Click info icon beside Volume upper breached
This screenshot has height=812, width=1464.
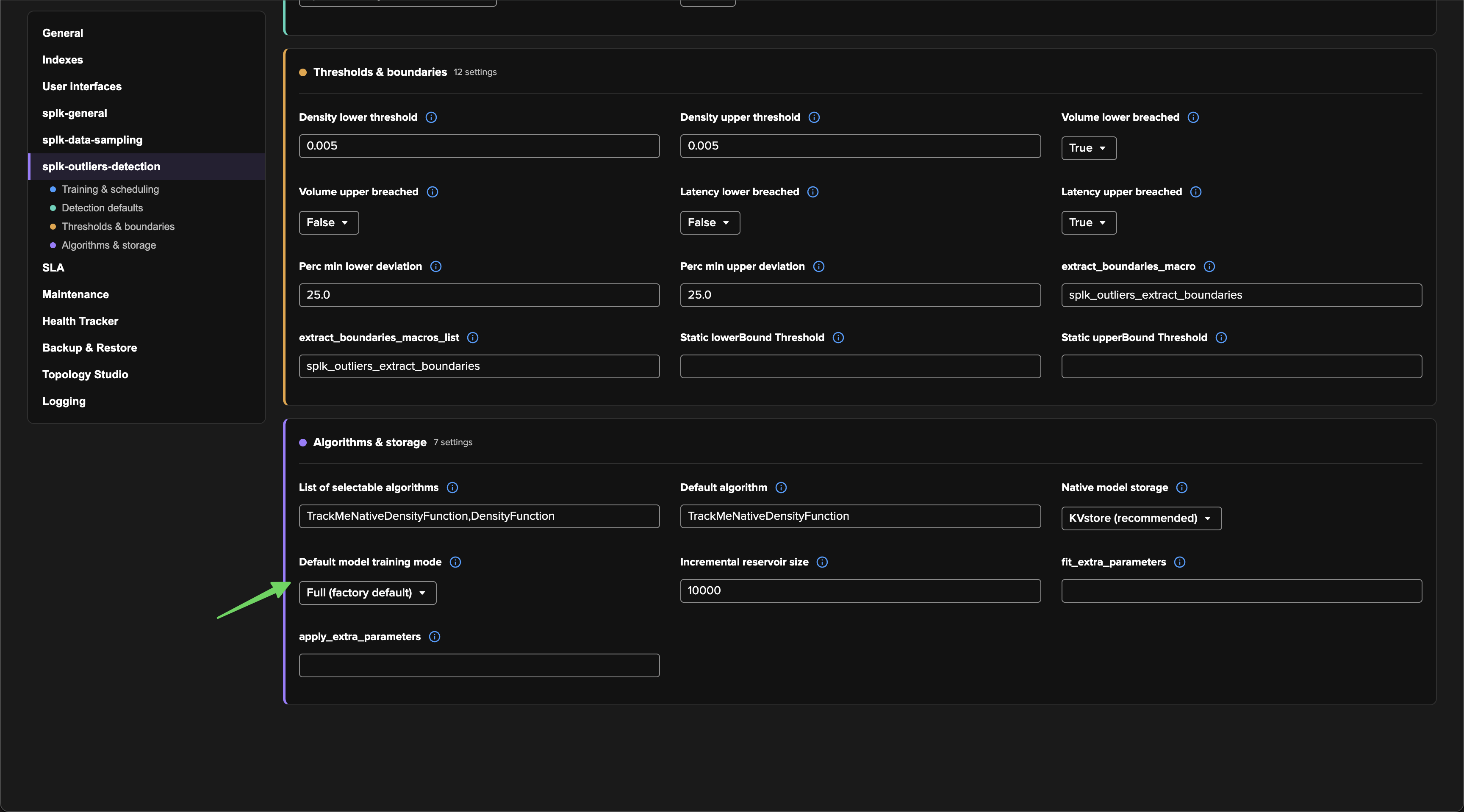433,191
